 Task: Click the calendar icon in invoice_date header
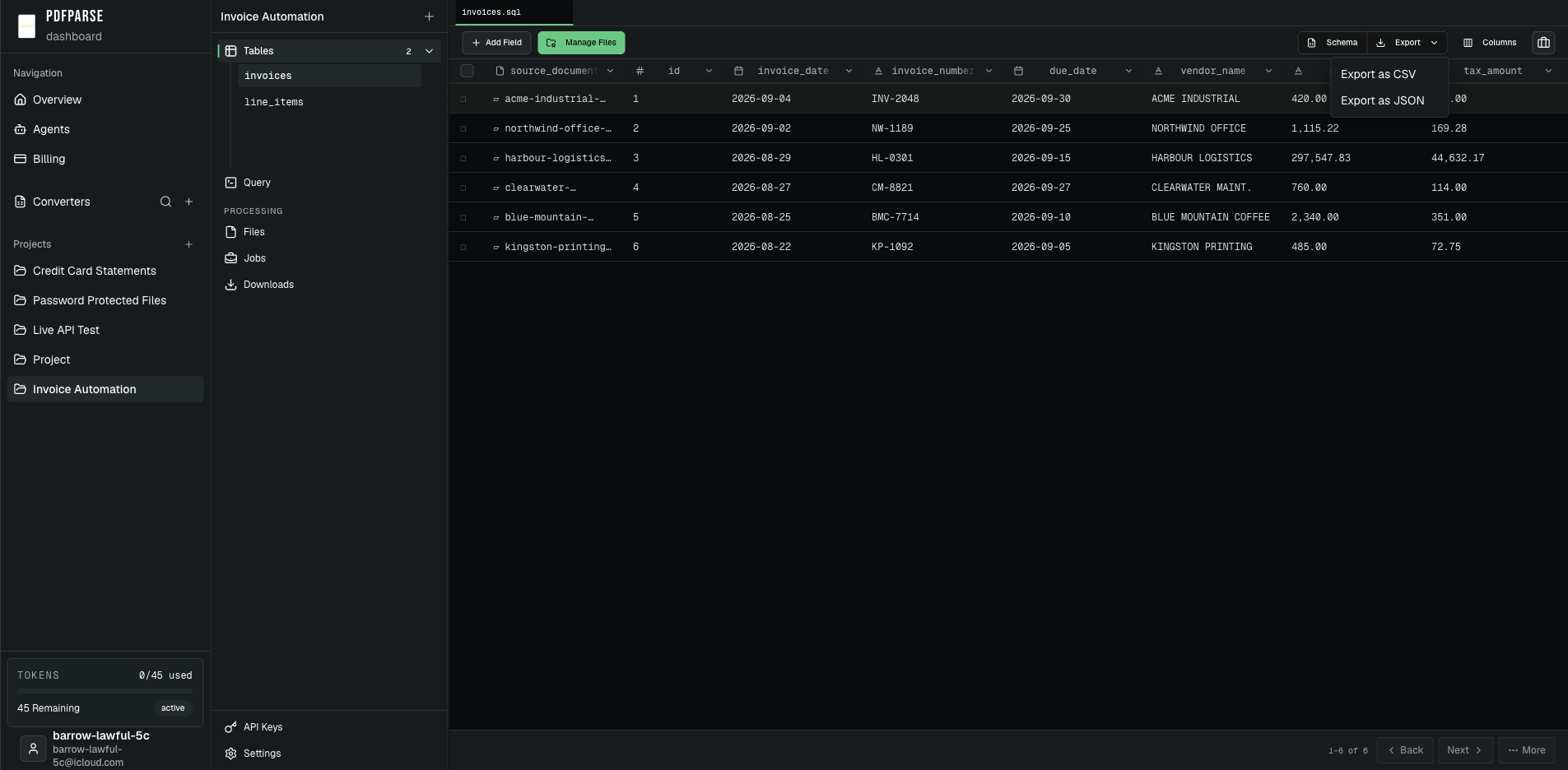click(738, 71)
